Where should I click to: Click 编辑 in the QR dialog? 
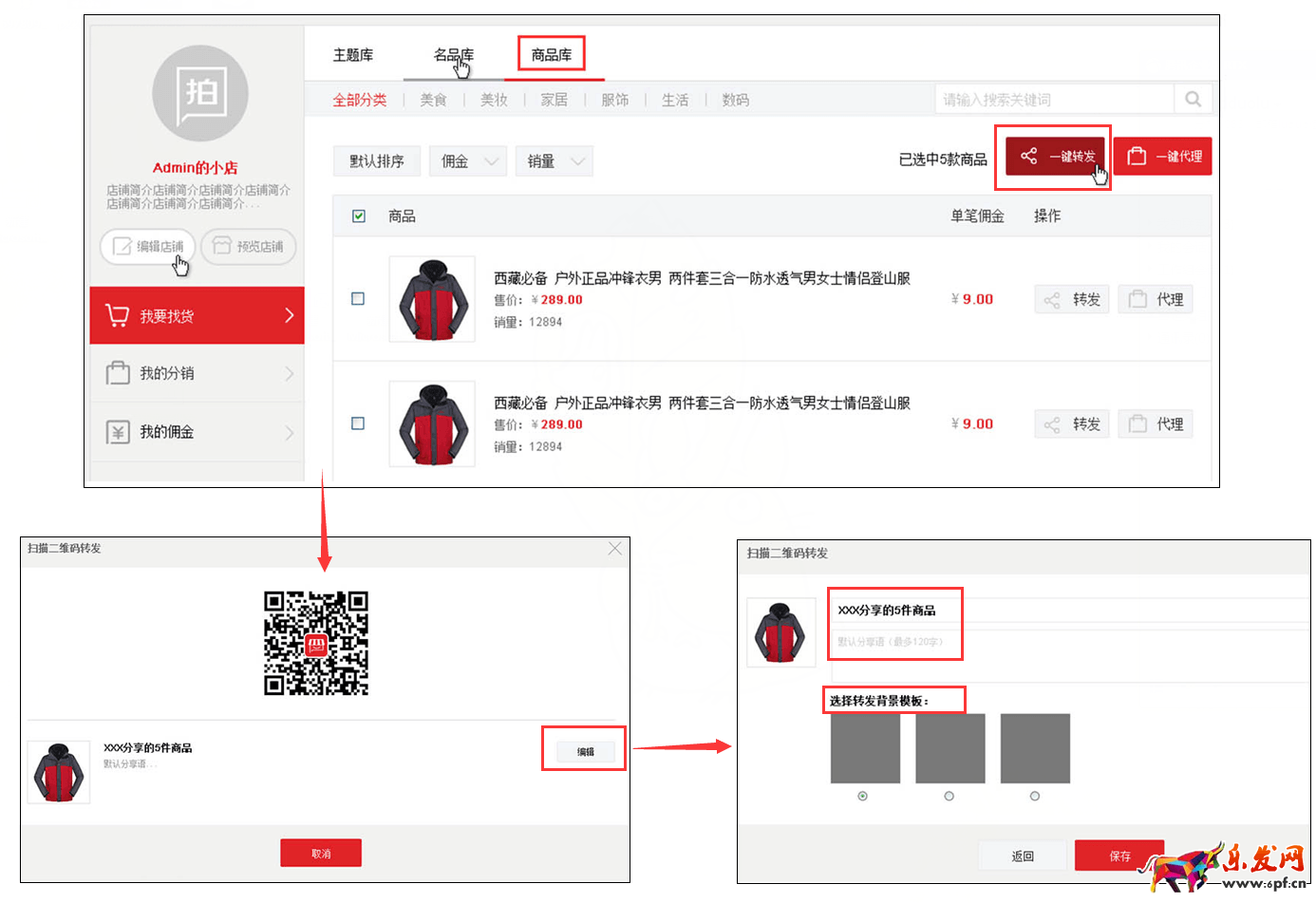coord(586,751)
